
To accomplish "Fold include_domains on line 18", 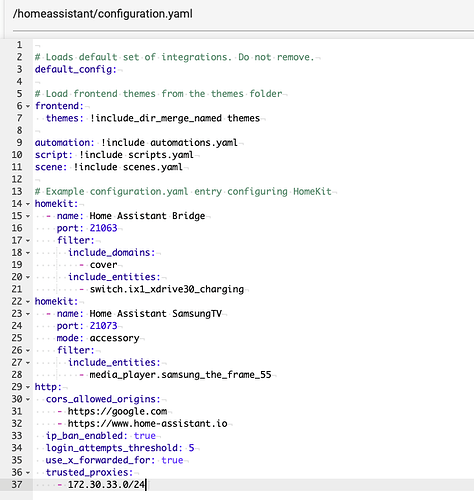I will pos(28,253).
